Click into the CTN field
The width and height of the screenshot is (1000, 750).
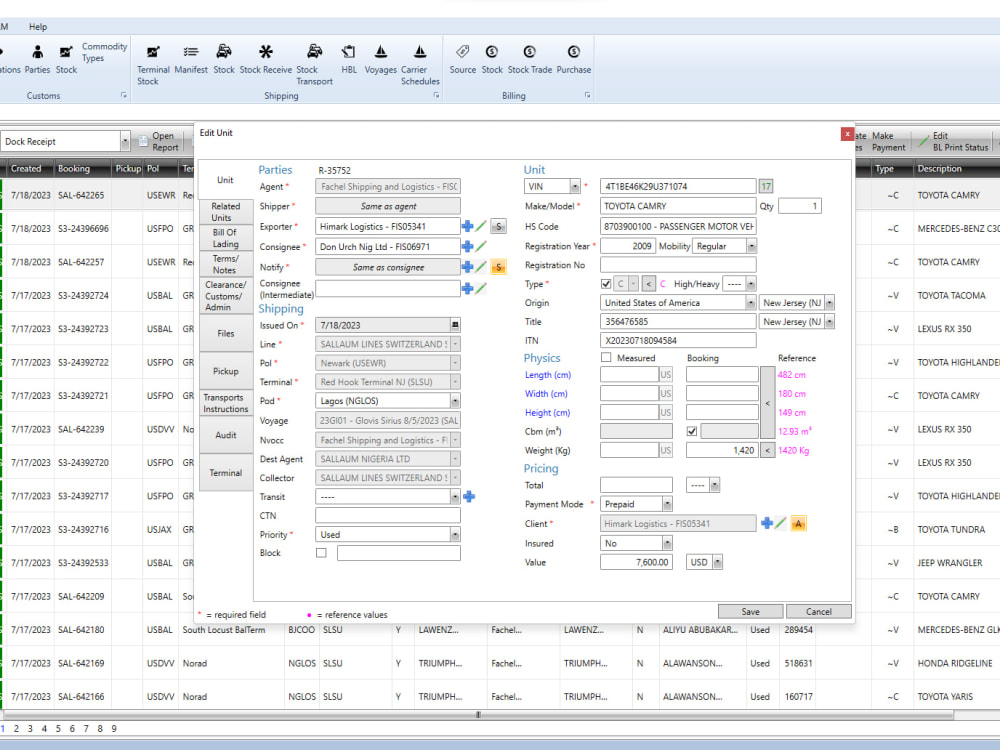388,515
